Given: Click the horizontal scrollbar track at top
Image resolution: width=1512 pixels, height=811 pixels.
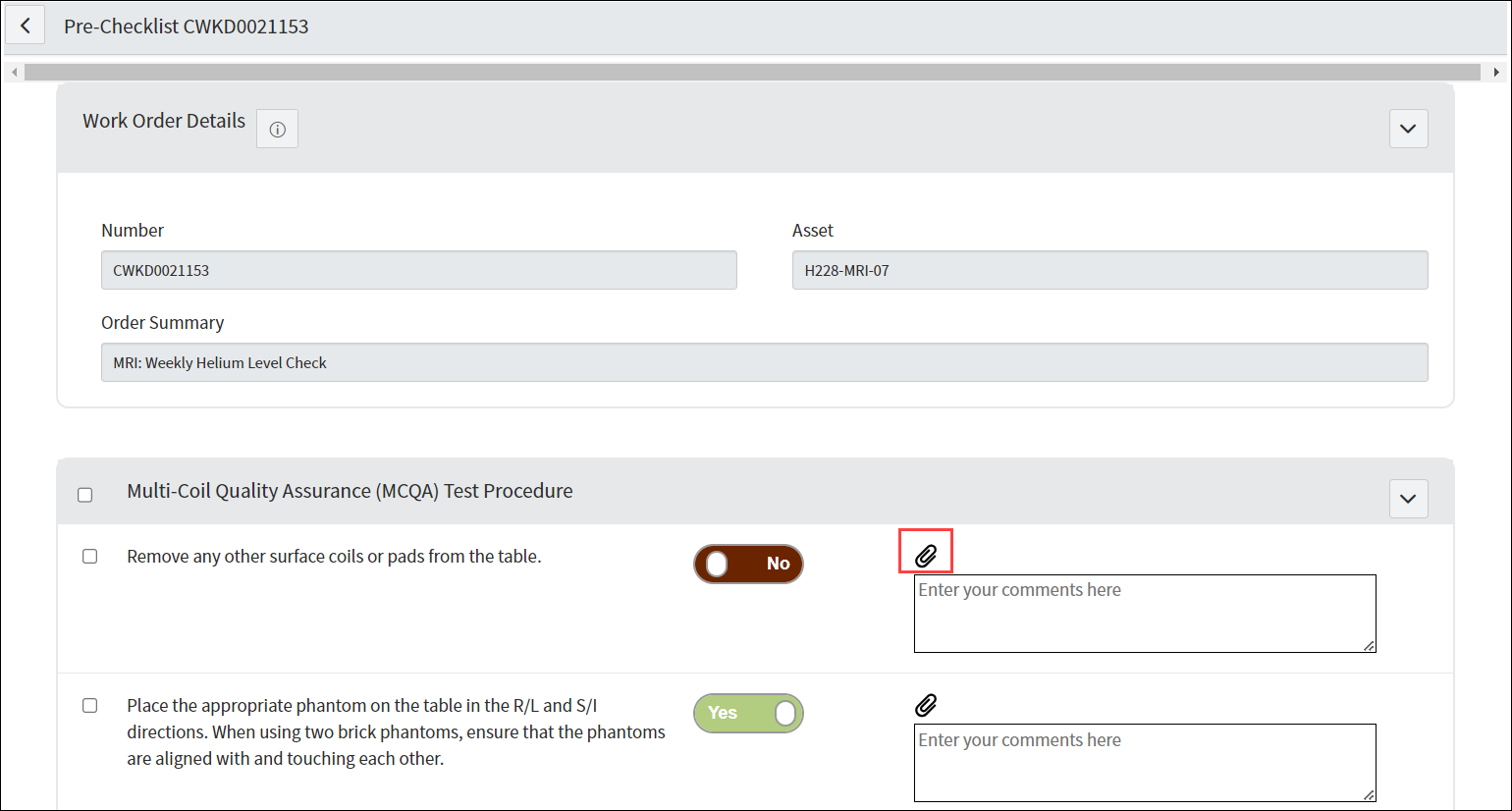Looking at the screenshot, I should pyautogui.click(x=752, y=72).
